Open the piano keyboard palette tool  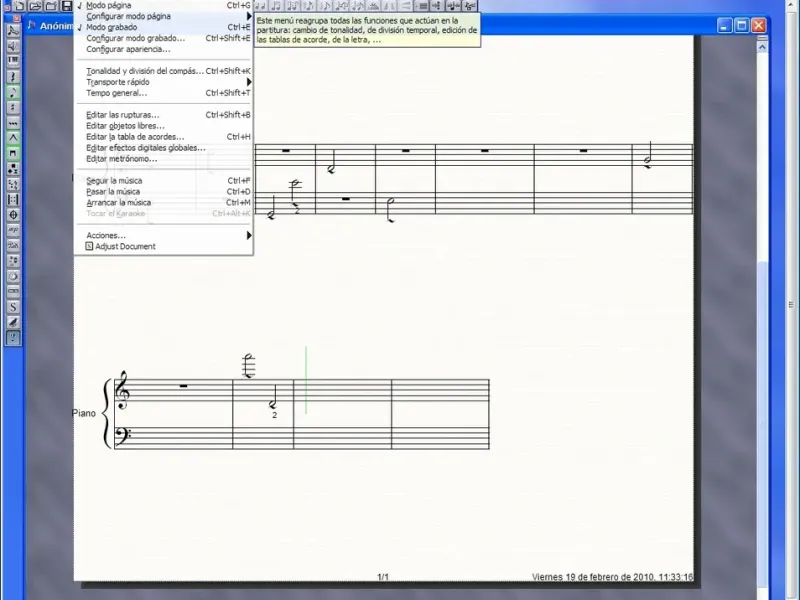[13, 62]
